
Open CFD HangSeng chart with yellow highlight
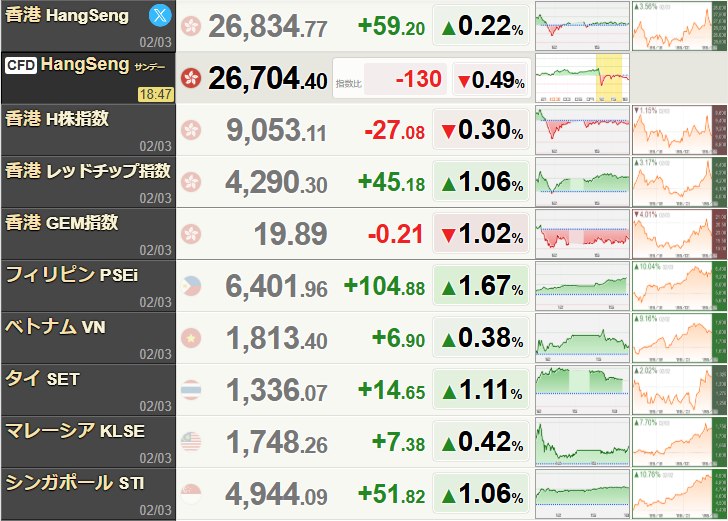pos(582,78)
